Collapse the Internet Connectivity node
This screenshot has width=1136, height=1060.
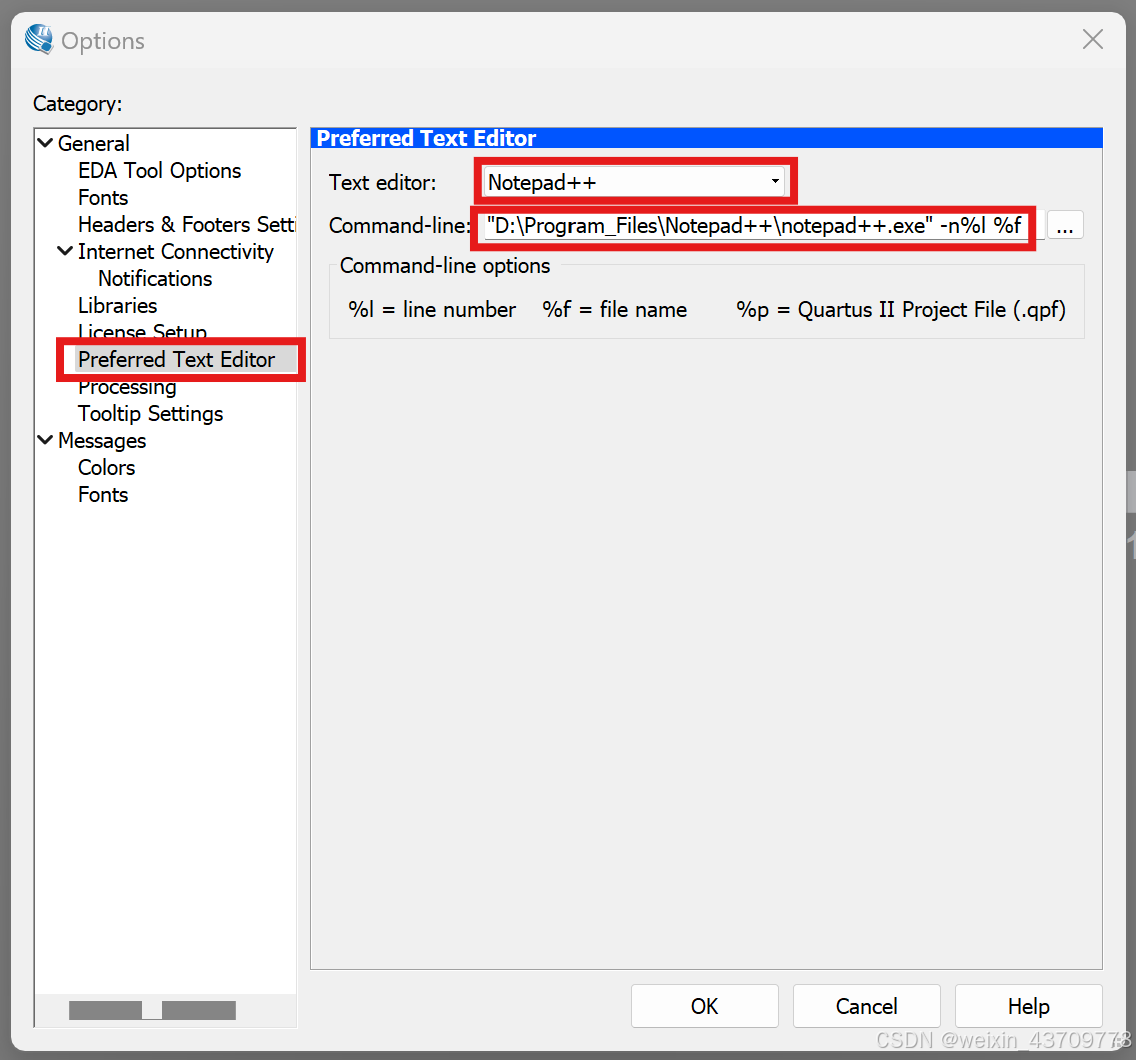[65, 251]
